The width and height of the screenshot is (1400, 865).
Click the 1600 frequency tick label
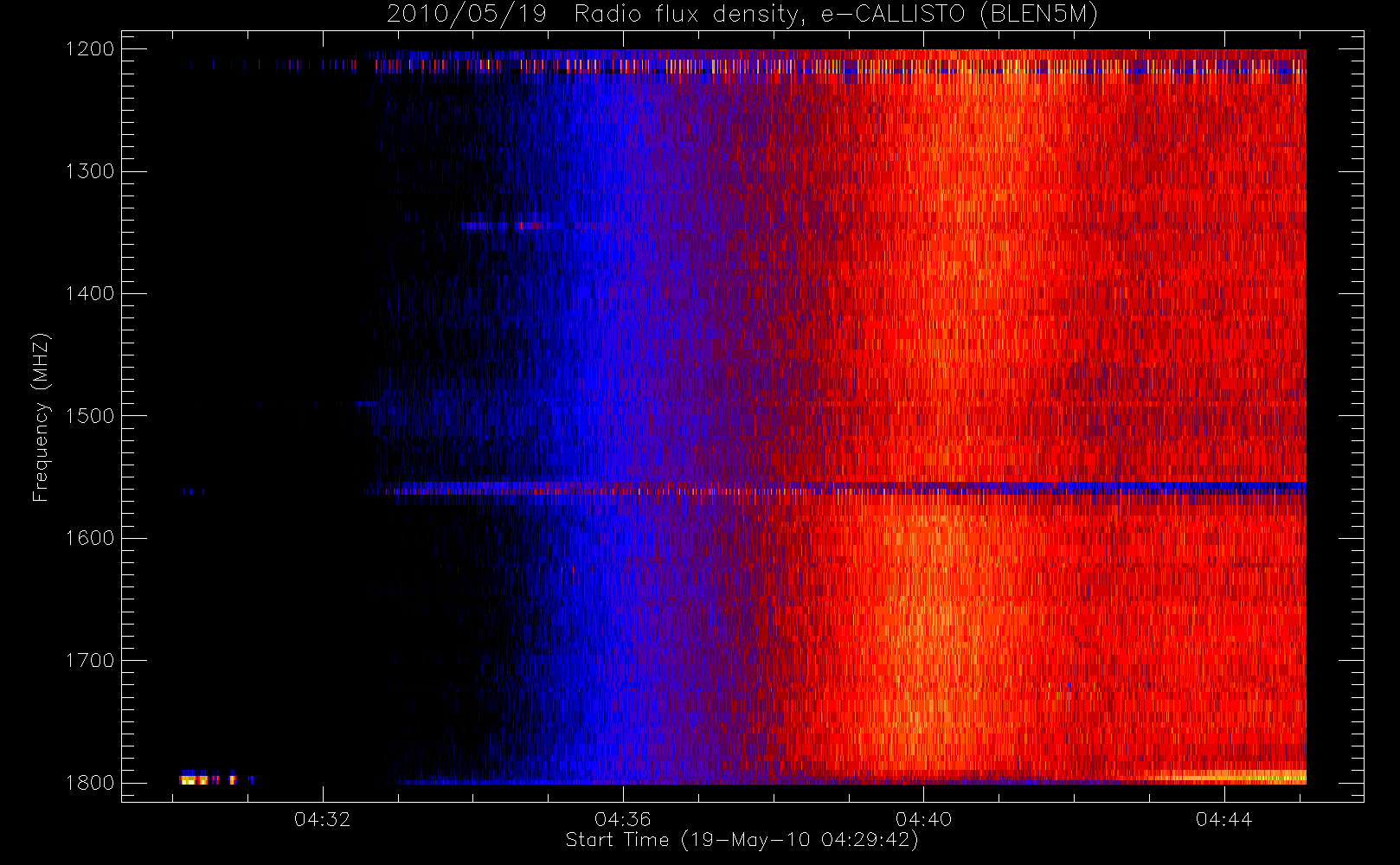coord(90,538)
